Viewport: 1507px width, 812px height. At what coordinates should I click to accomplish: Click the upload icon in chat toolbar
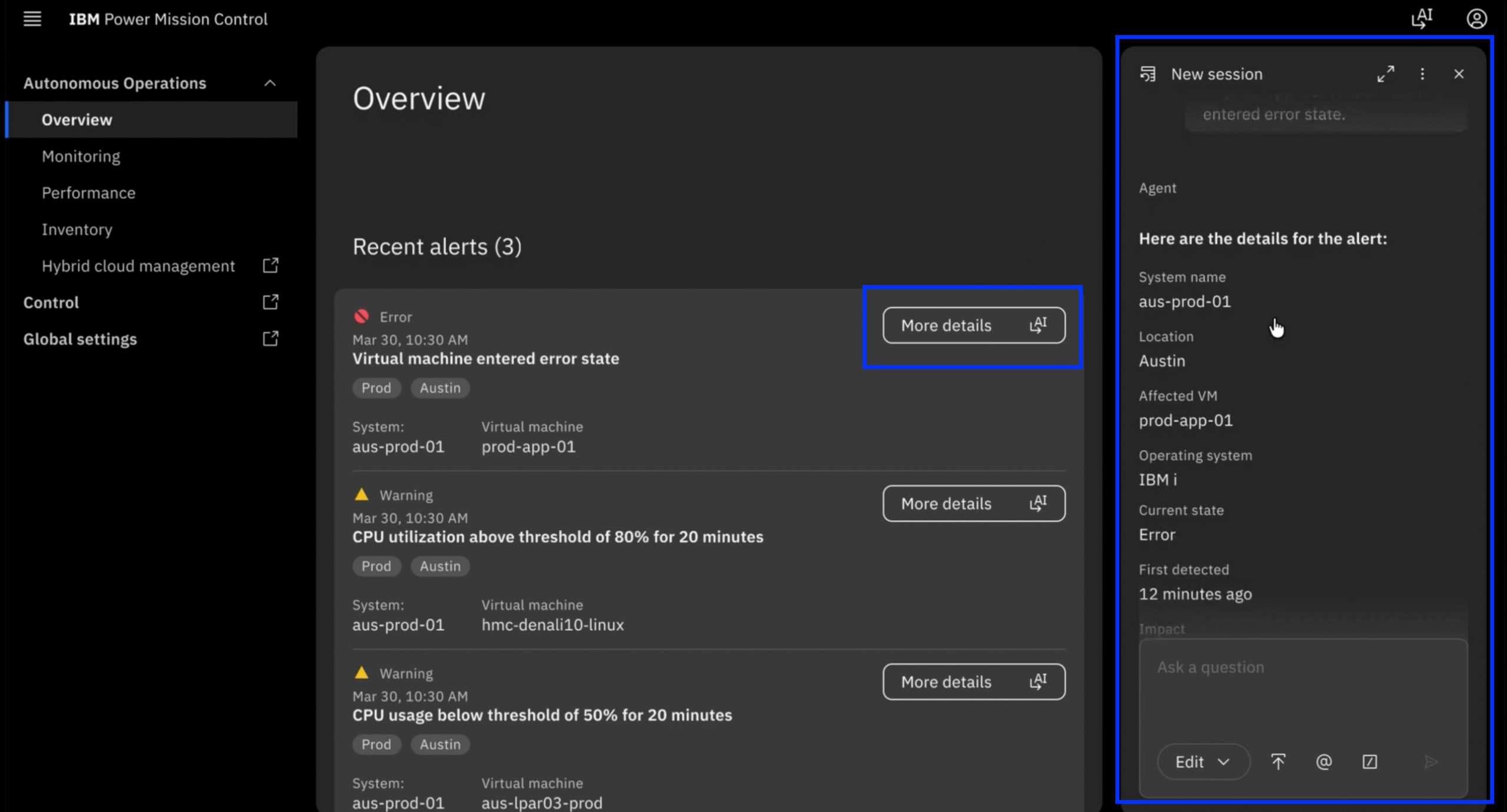tap(1278, 761)
